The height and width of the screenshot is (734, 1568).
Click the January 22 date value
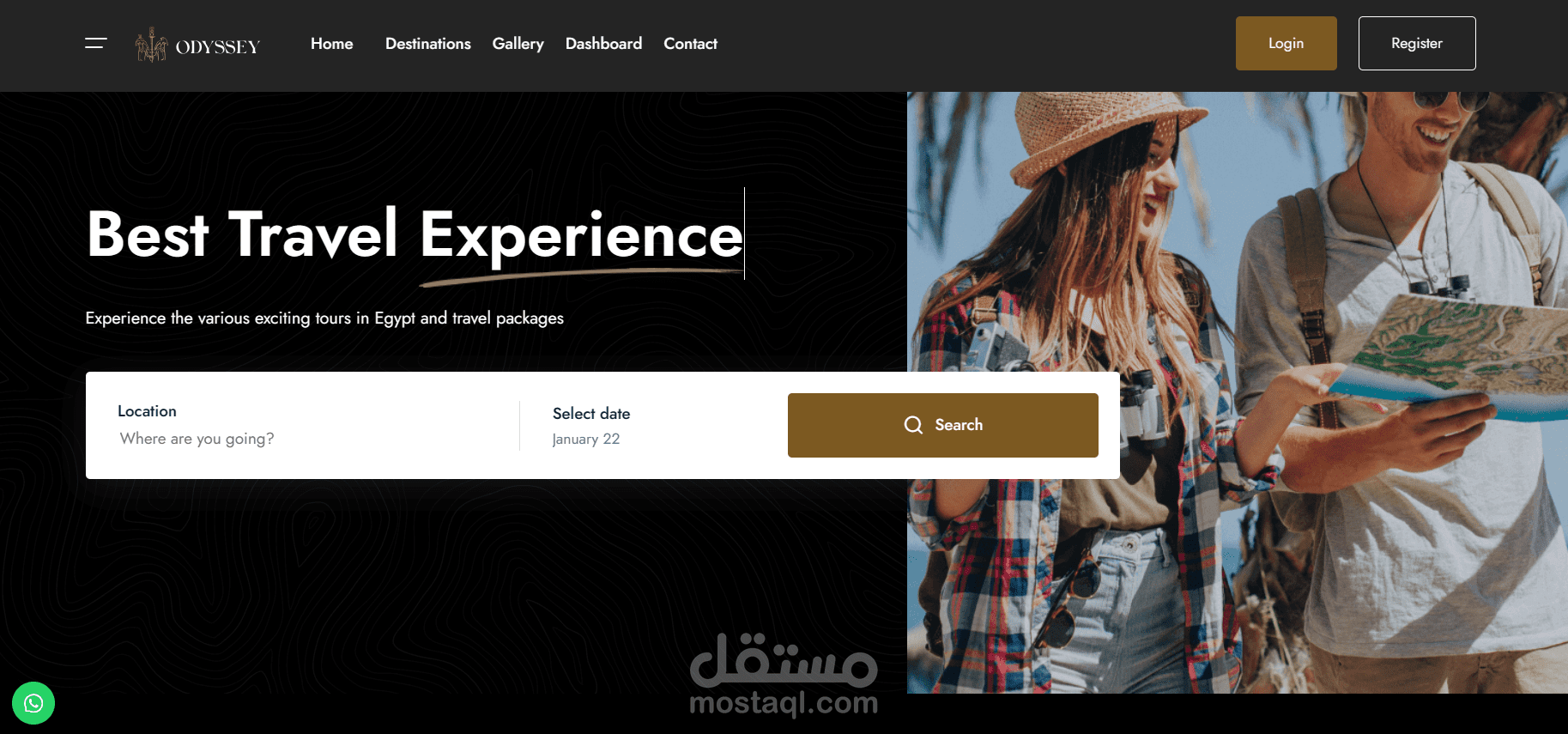click(585, 440)
